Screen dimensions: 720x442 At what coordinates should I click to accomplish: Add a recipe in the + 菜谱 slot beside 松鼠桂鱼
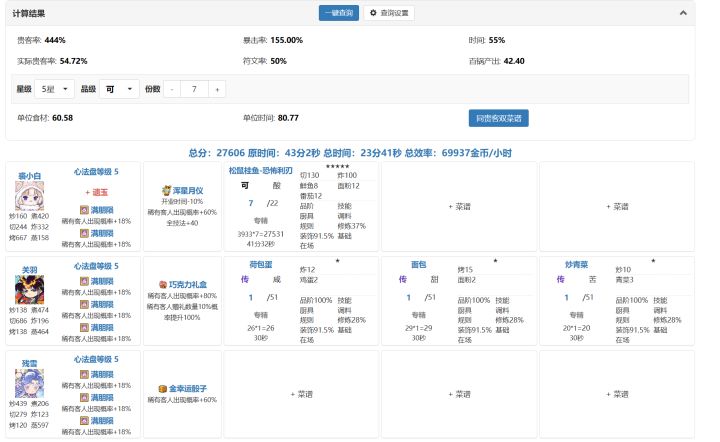click(459, 207)
